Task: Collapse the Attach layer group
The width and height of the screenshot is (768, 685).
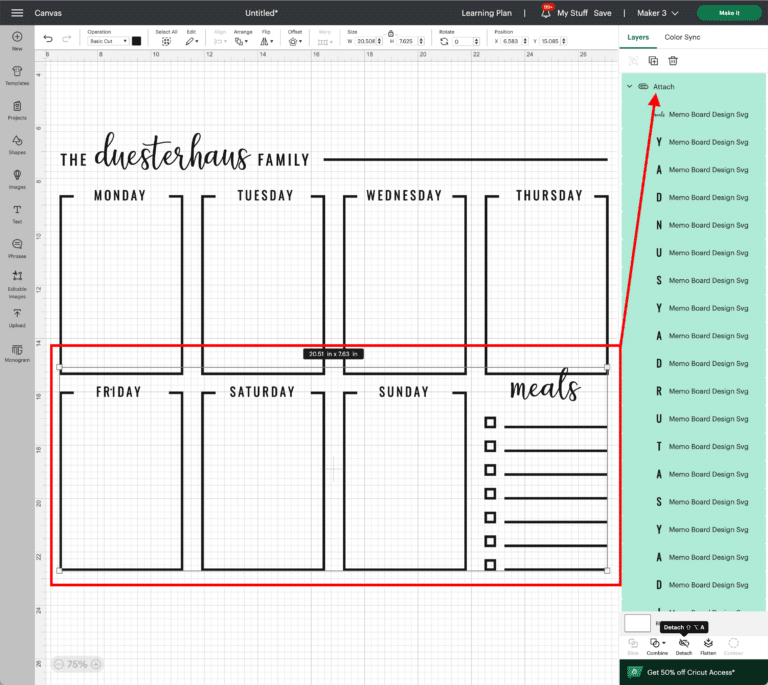Action: pyautogui.click(x=629, y=87)
